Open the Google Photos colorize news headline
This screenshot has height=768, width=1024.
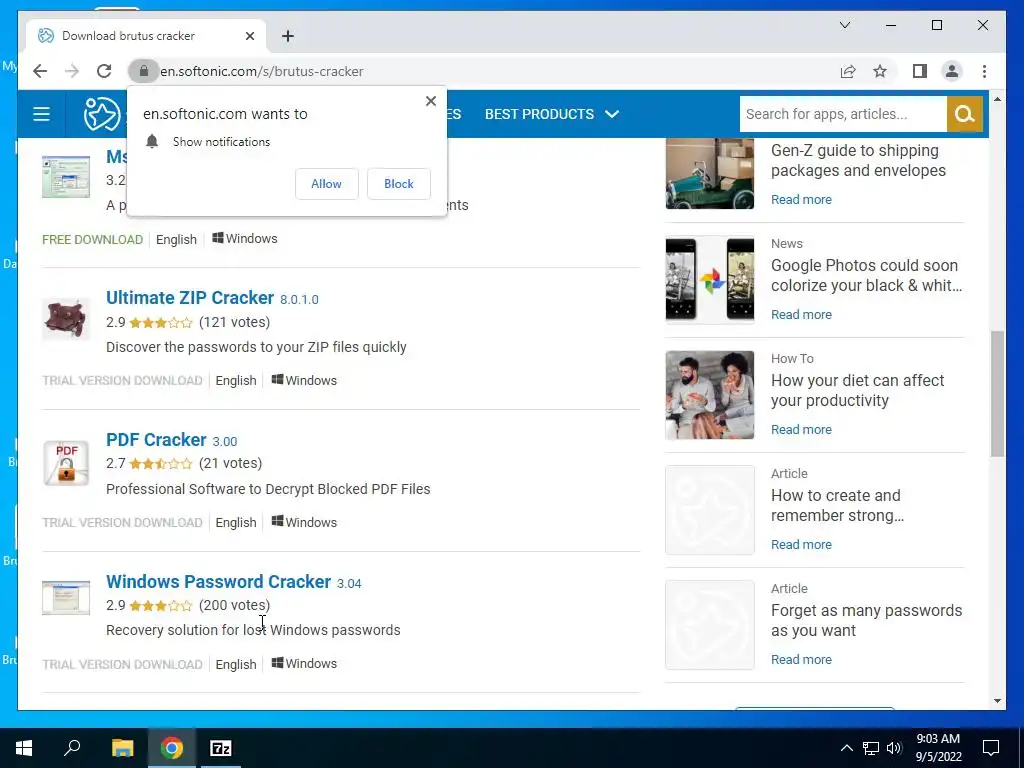pyautogui.click(x=866, y=276)
